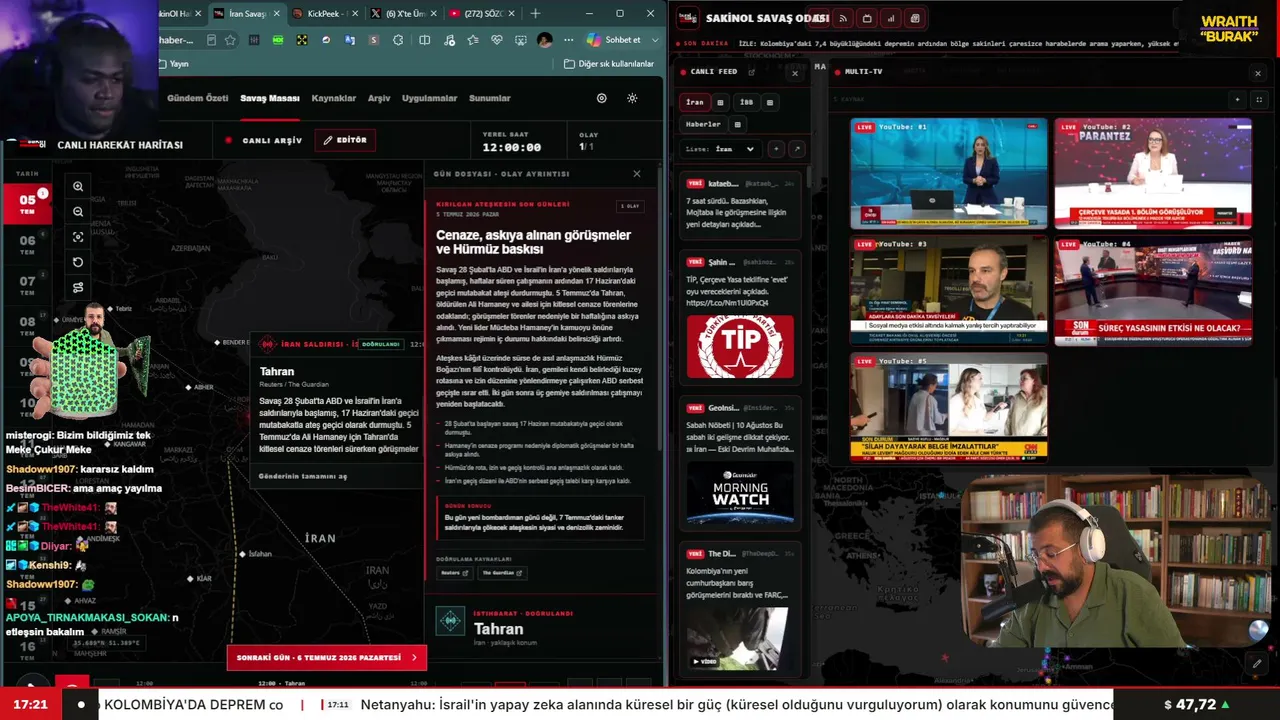Open map layer settings sliders icon
This screenshot has width=1280, height=720.
click(78, 287)
